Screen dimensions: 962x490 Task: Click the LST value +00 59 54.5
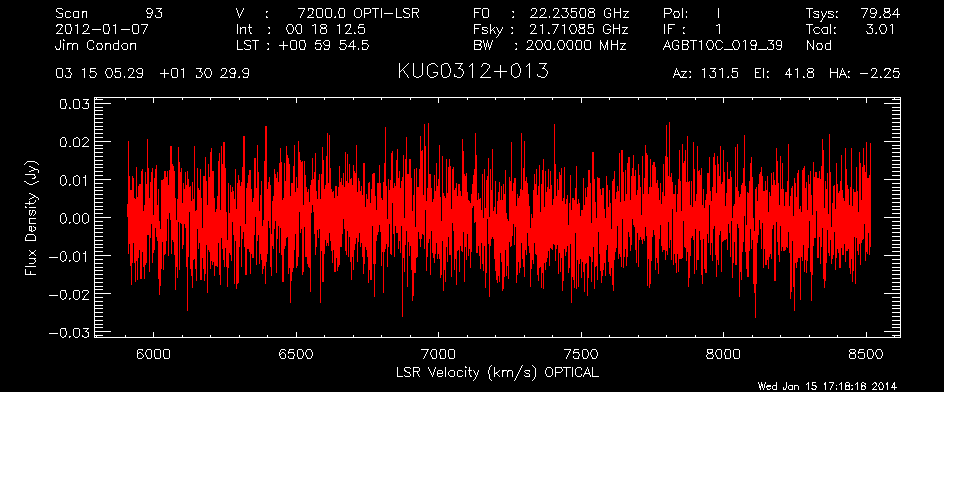point(324,45)
